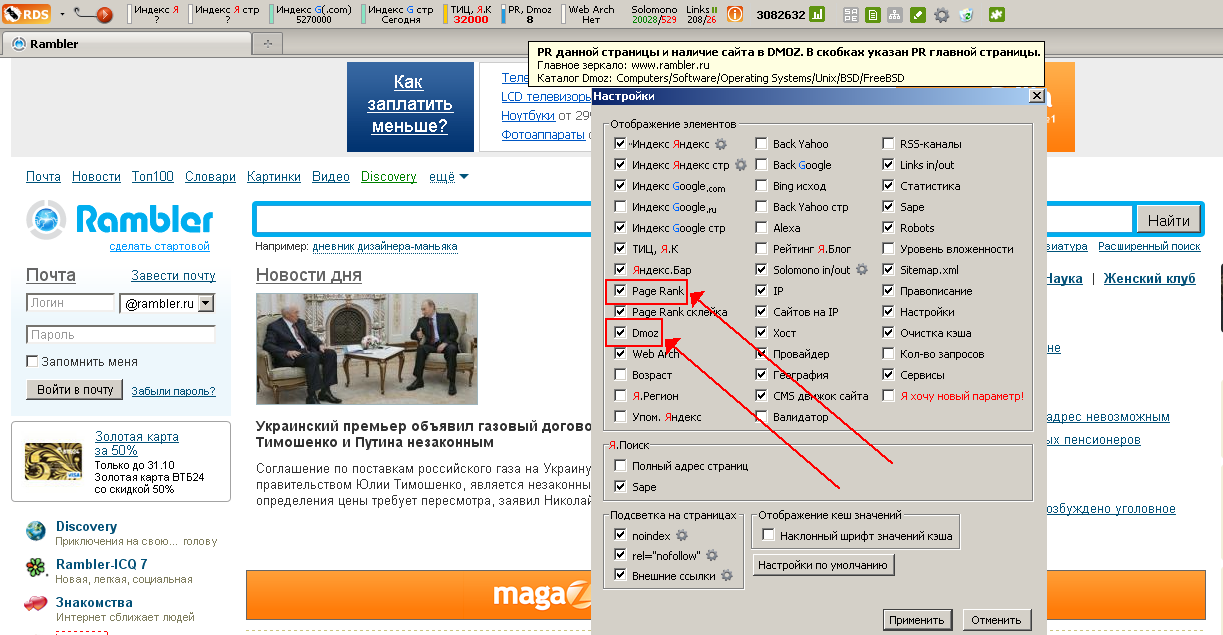
Task: Open the gear beside rel="nofollow" option
Action: (x=712, y=555)
